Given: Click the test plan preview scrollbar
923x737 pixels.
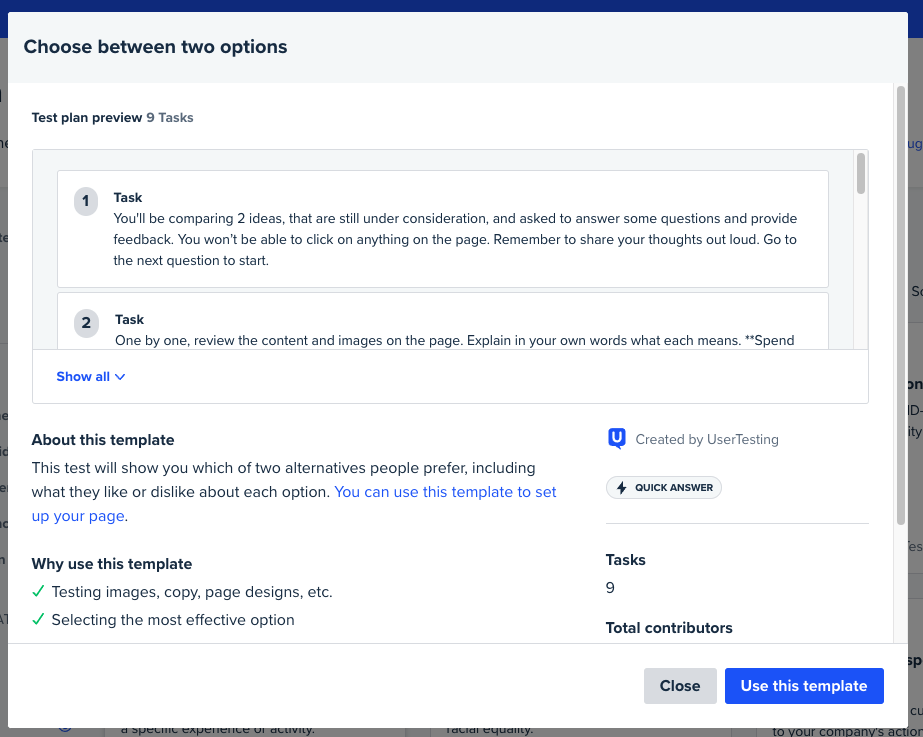Looking at the screenshot, I should coord(860,174).
